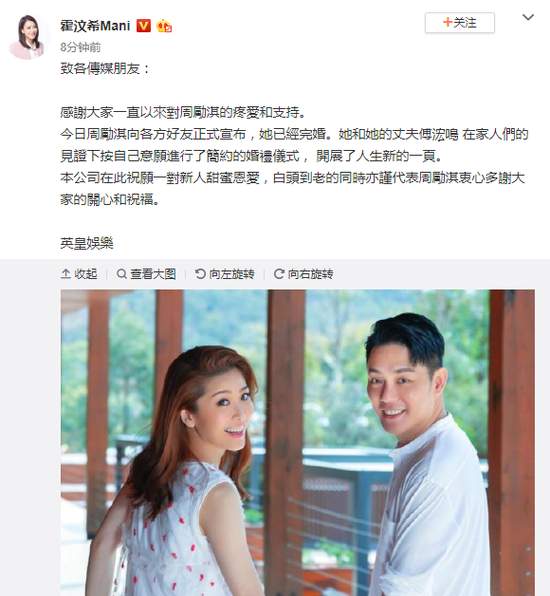Click the expanded couple photo
This screenshot has height=596, width=550.
tap(298, 443)
